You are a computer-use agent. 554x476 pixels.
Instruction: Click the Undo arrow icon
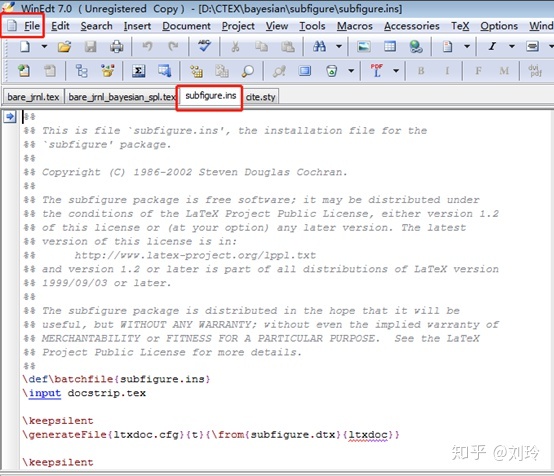[x=147, y=46]
